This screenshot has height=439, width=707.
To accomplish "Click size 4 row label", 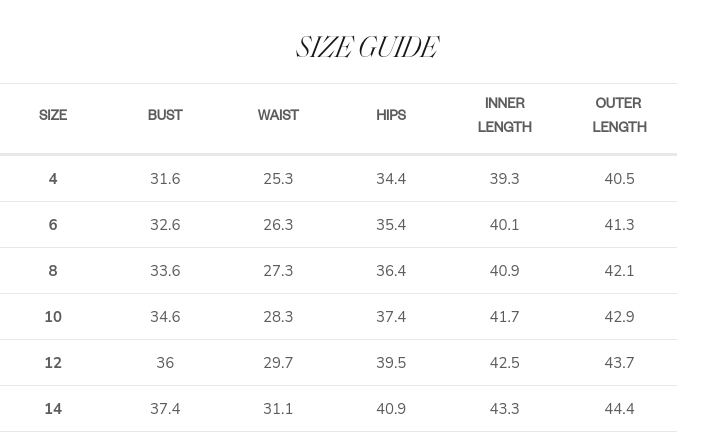I will [x=53, y=179].
